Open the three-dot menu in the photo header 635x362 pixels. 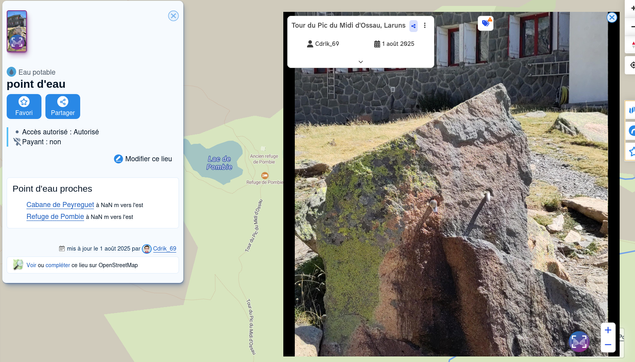424,26
